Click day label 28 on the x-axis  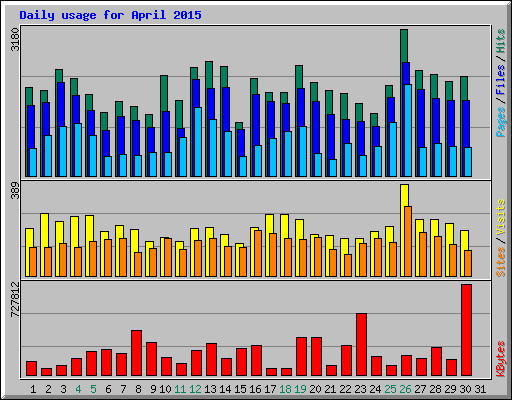click(435, 389)
